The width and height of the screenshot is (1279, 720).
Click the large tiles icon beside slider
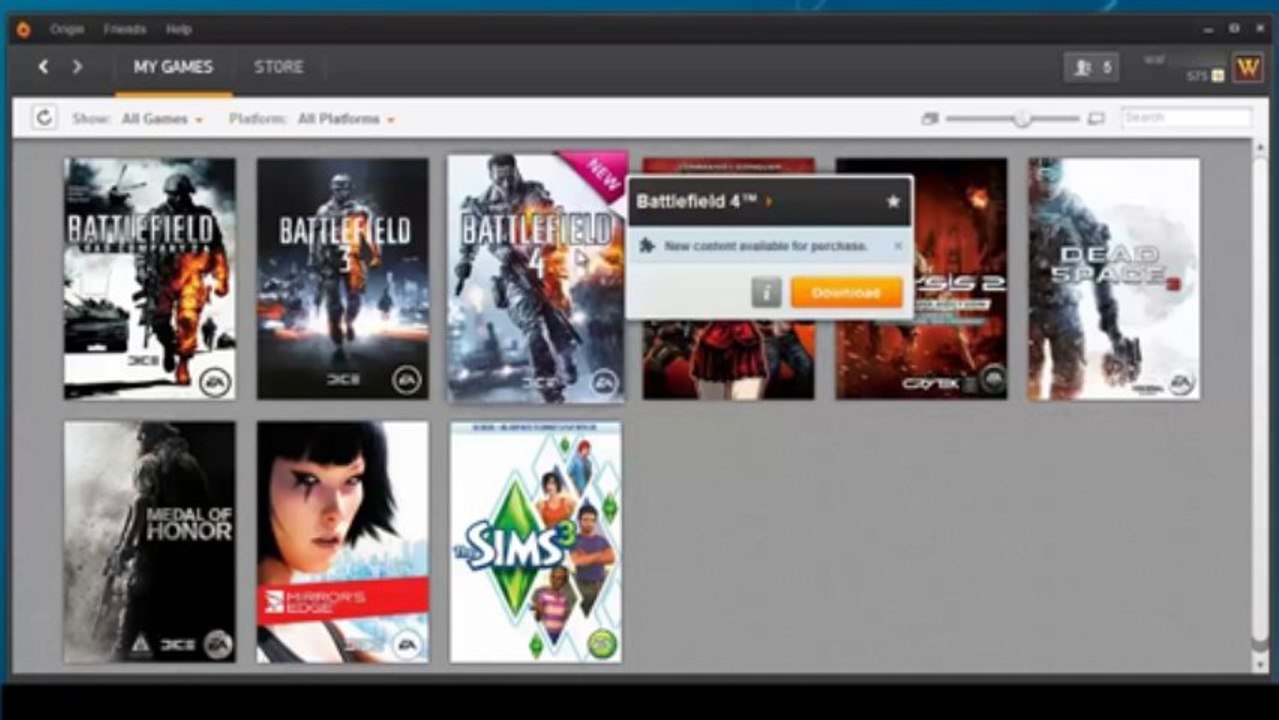[1096, 118]
